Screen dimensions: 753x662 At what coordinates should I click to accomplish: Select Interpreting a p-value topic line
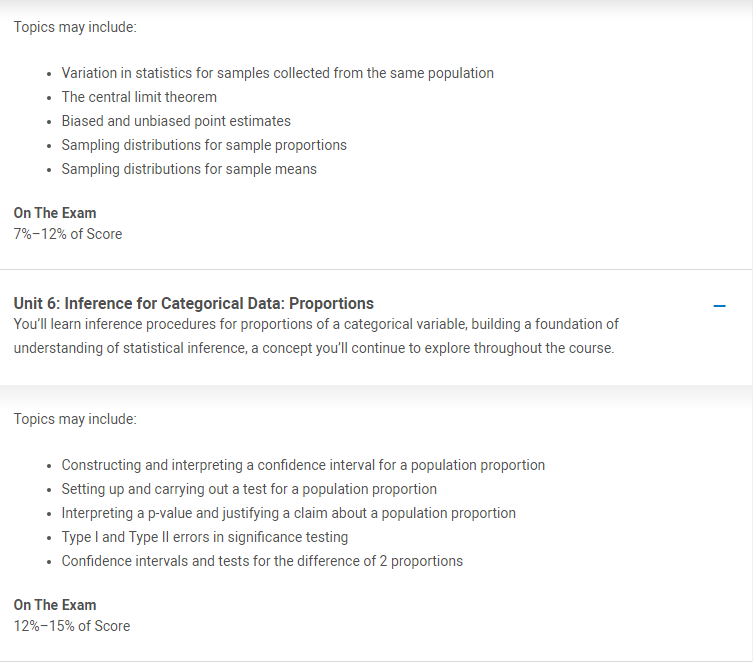click(x=288, y=513)
